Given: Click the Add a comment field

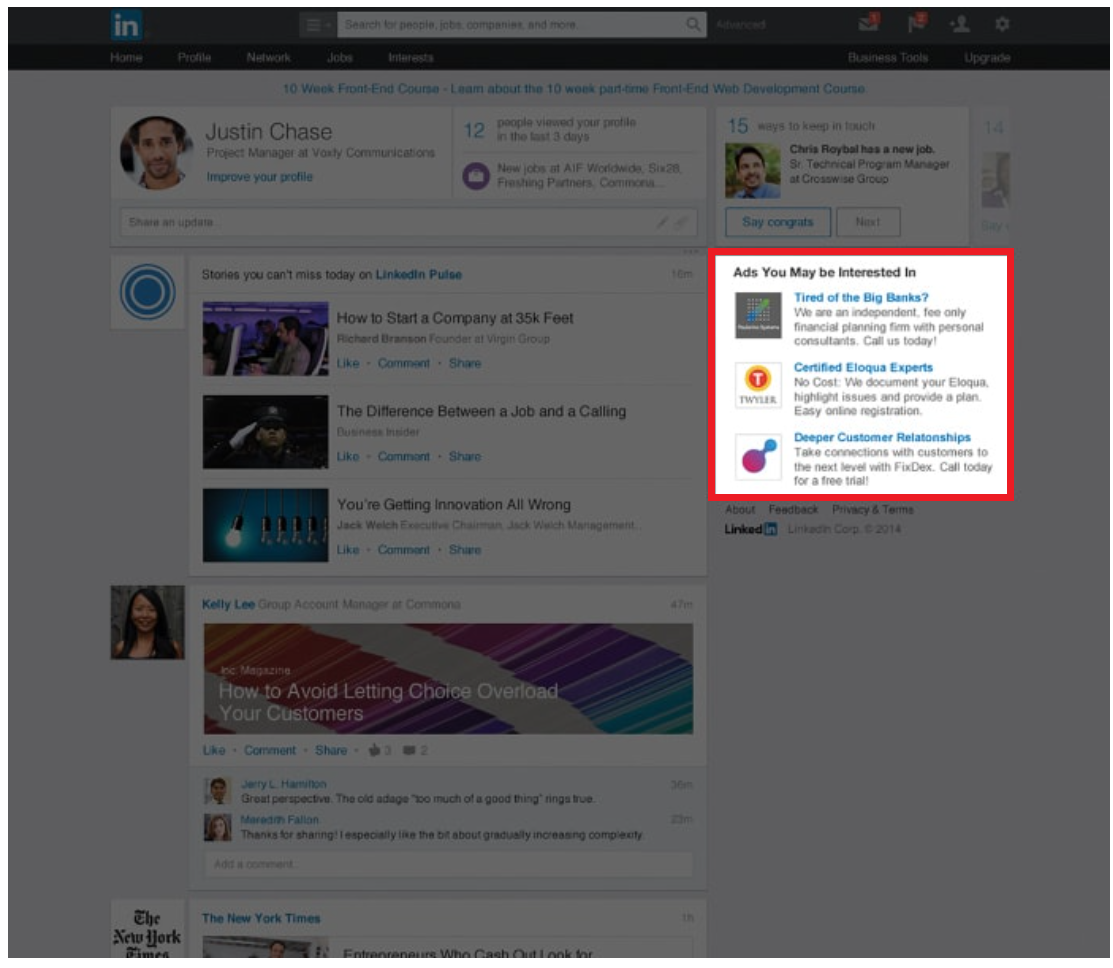Looking at the screenshot, I should [448, 864].
